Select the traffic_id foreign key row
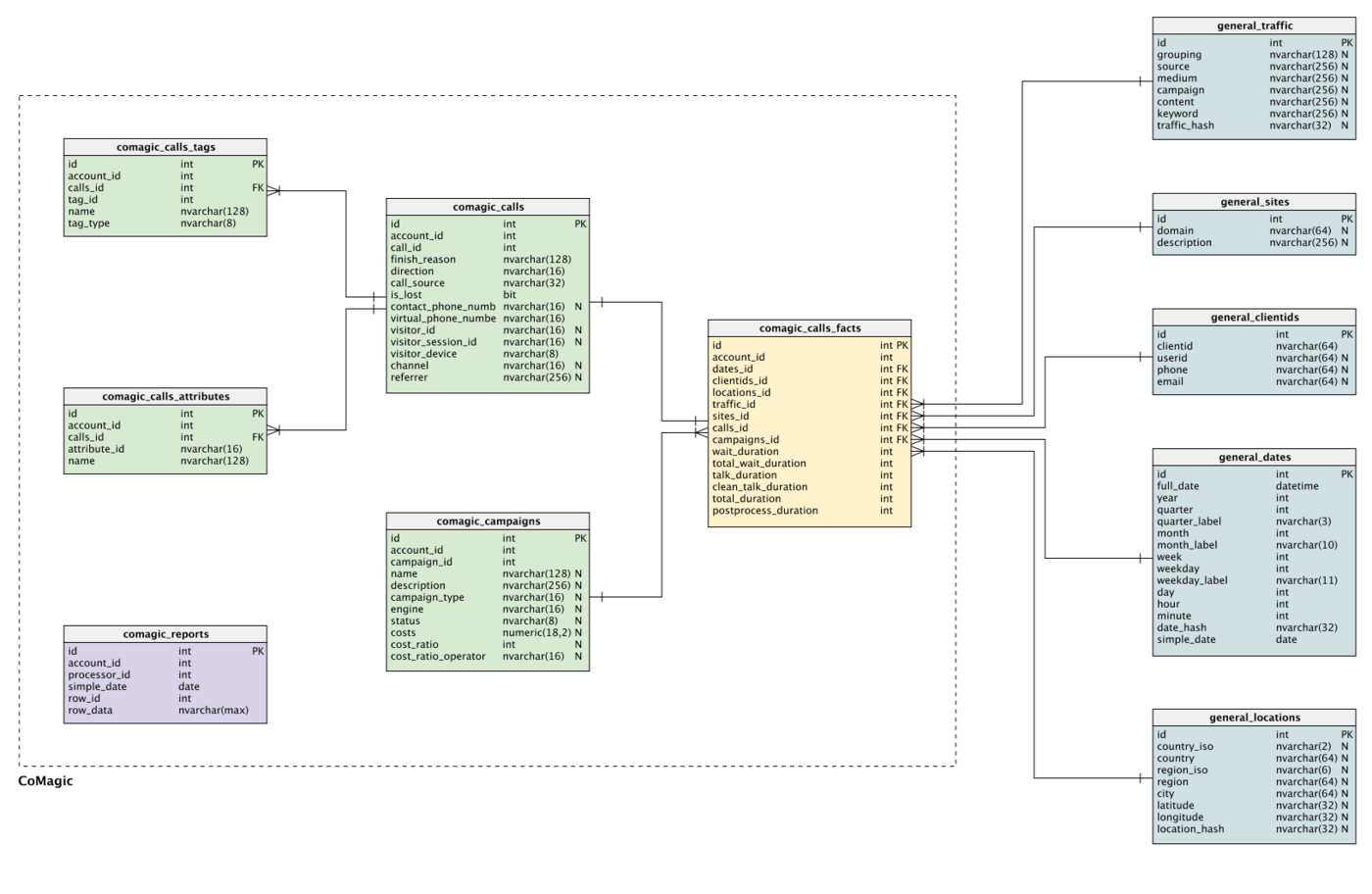 (809, 405)
